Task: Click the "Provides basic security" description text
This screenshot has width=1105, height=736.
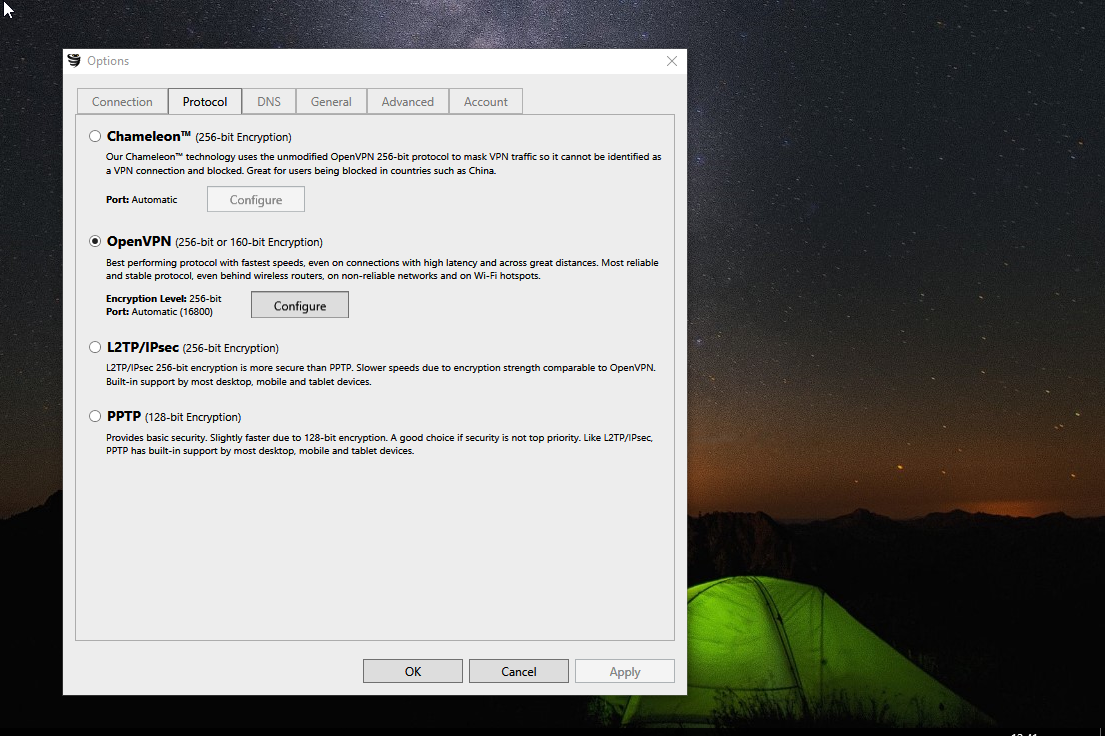Action: point(379,444)
